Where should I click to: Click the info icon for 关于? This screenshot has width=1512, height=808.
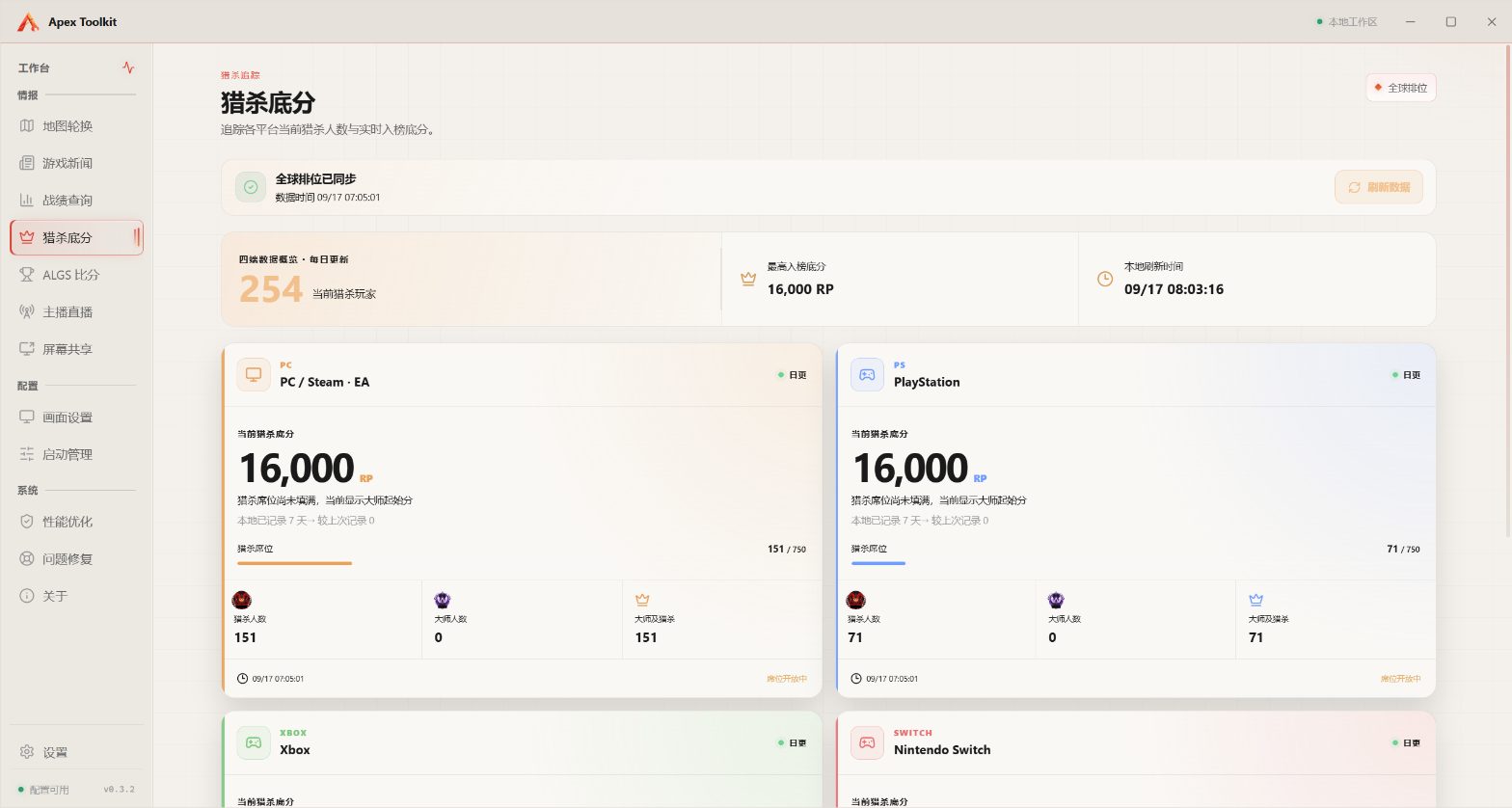[x=27, y=596]
